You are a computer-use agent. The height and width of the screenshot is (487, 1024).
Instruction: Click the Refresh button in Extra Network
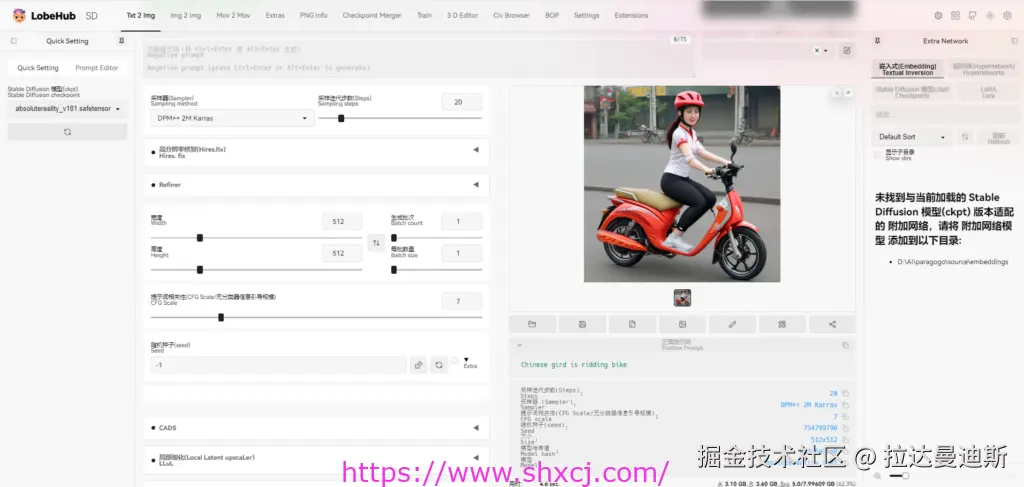tap(999, 138)
